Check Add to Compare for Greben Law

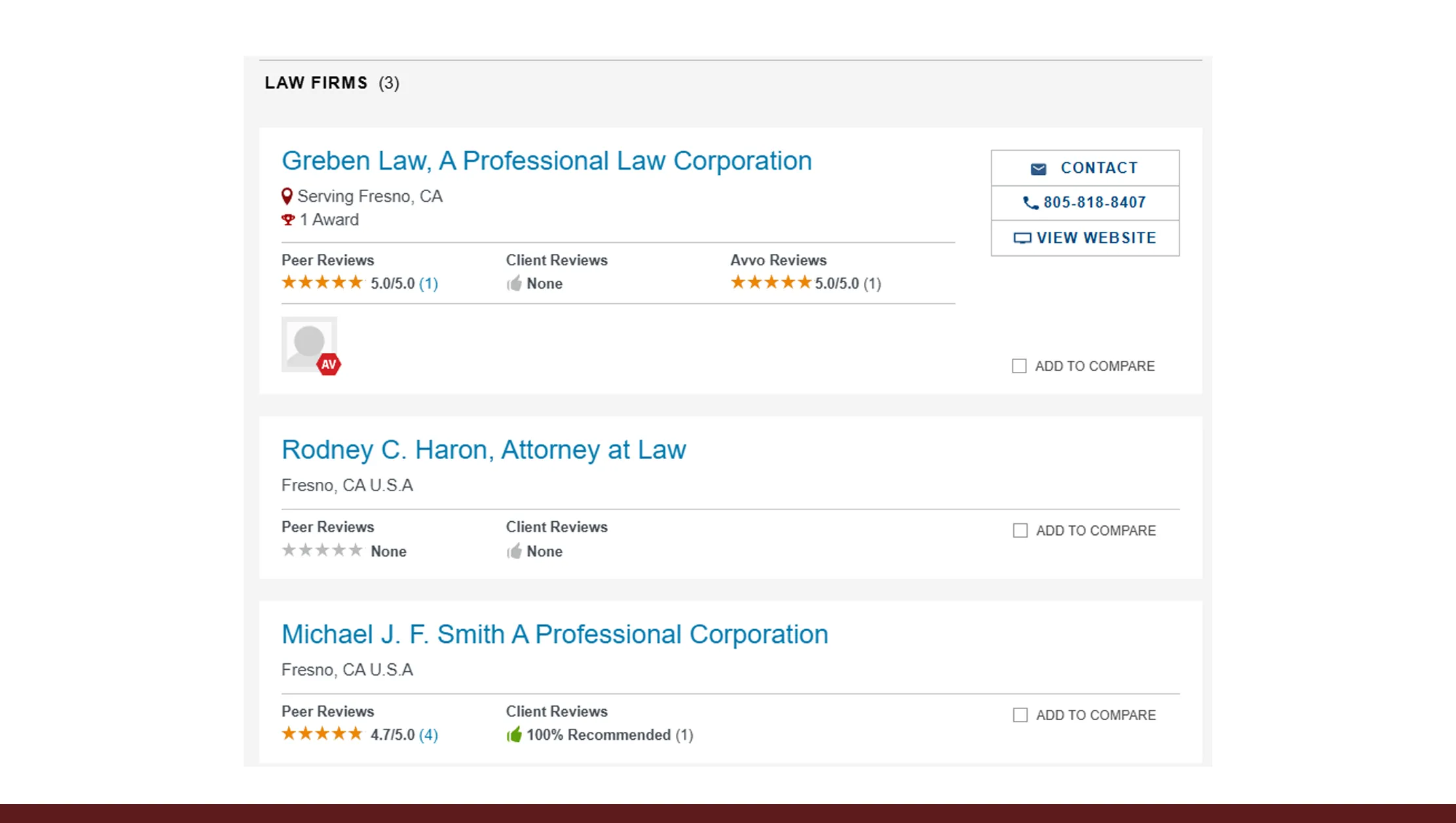pos(1019,366)
